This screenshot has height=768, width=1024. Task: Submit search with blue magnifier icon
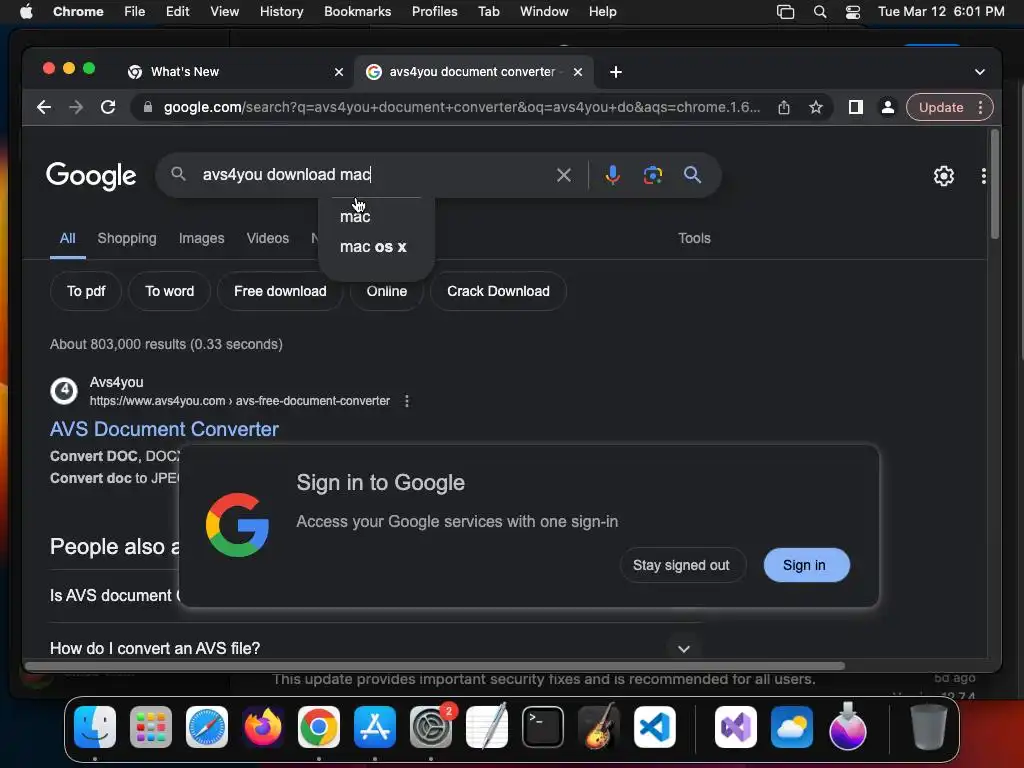point(692,174)
